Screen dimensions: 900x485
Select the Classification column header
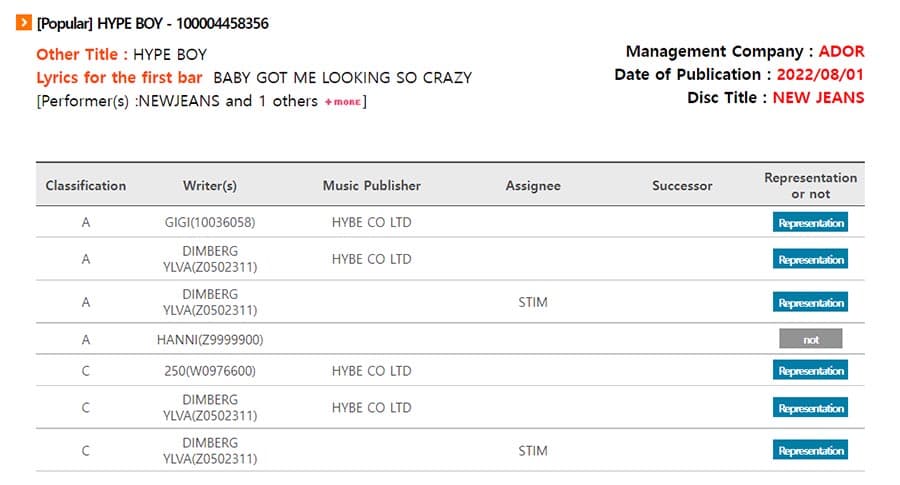point(86,185)
